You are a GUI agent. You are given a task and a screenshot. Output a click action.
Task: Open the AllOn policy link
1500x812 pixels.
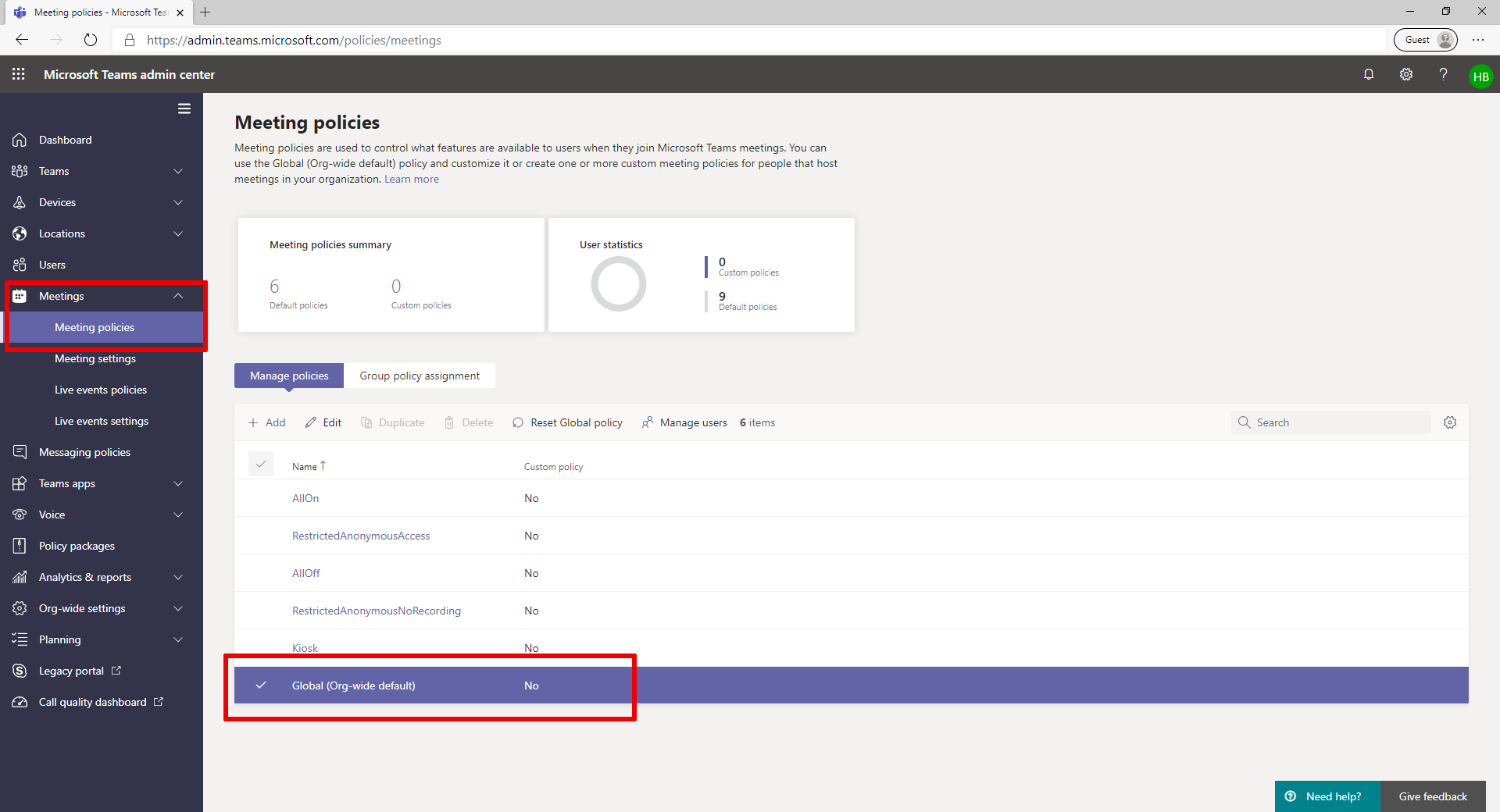tap(305, 498)
